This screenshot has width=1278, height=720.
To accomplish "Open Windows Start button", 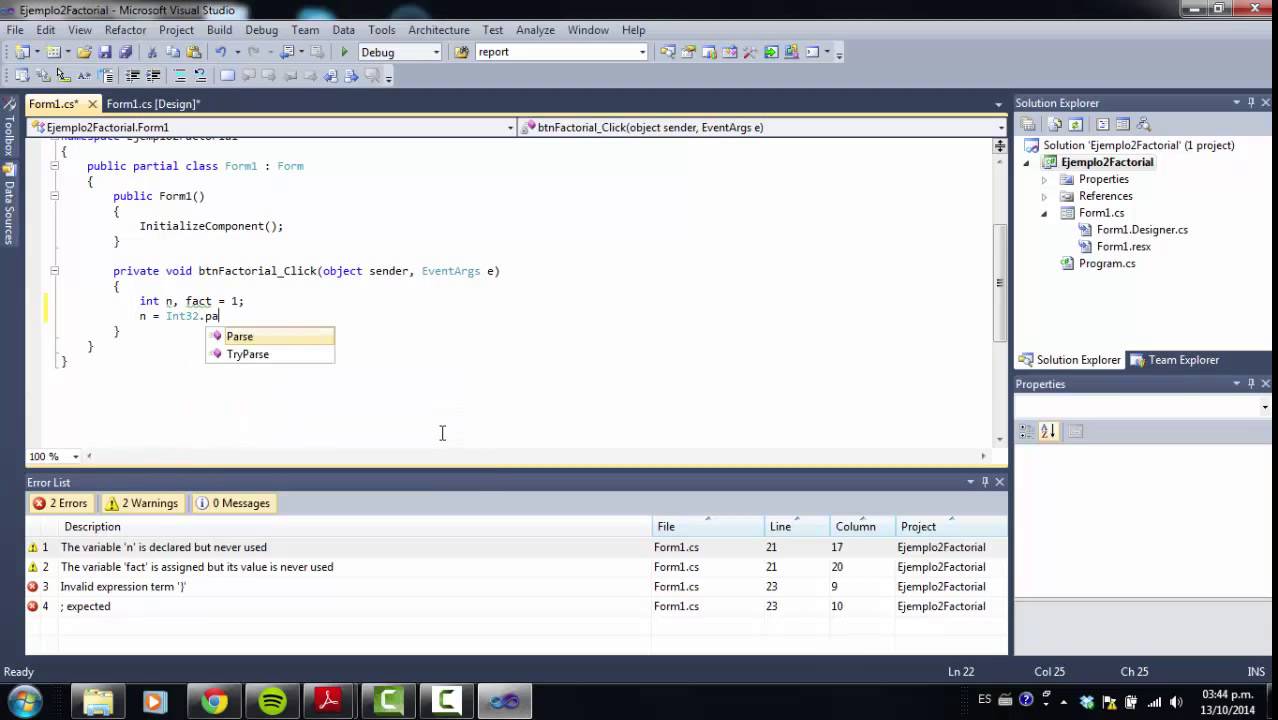I will [25, 701].
